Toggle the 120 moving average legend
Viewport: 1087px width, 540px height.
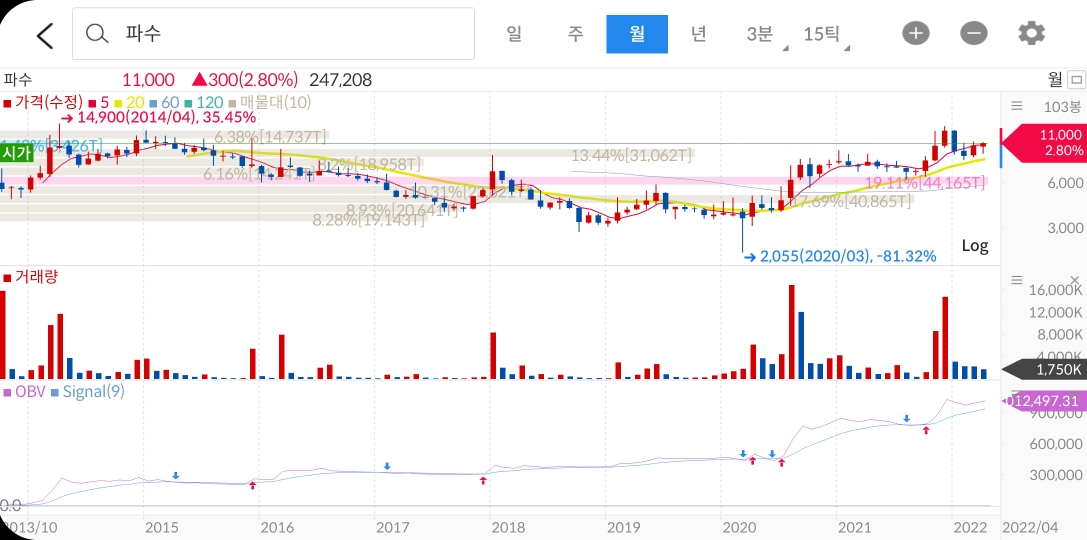204,103
